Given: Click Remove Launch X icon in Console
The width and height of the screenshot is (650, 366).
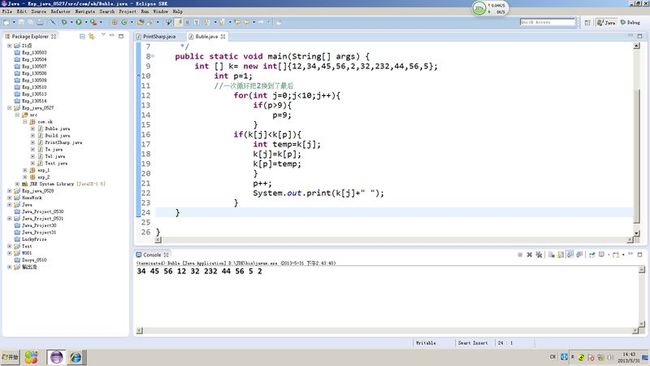Looking at the screenshot, I should 529,255.
